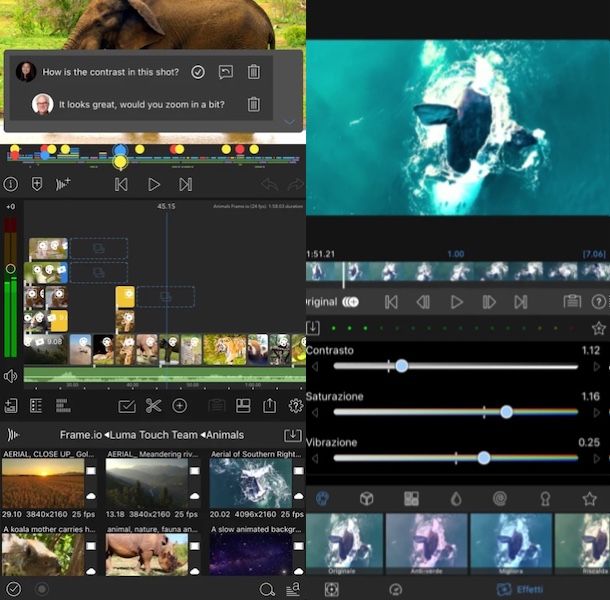Image resolution: width=610 pixels, height=600 pixels.
Task: Decrease Saturazione with left arrow
Action: (x=315, y=412)
